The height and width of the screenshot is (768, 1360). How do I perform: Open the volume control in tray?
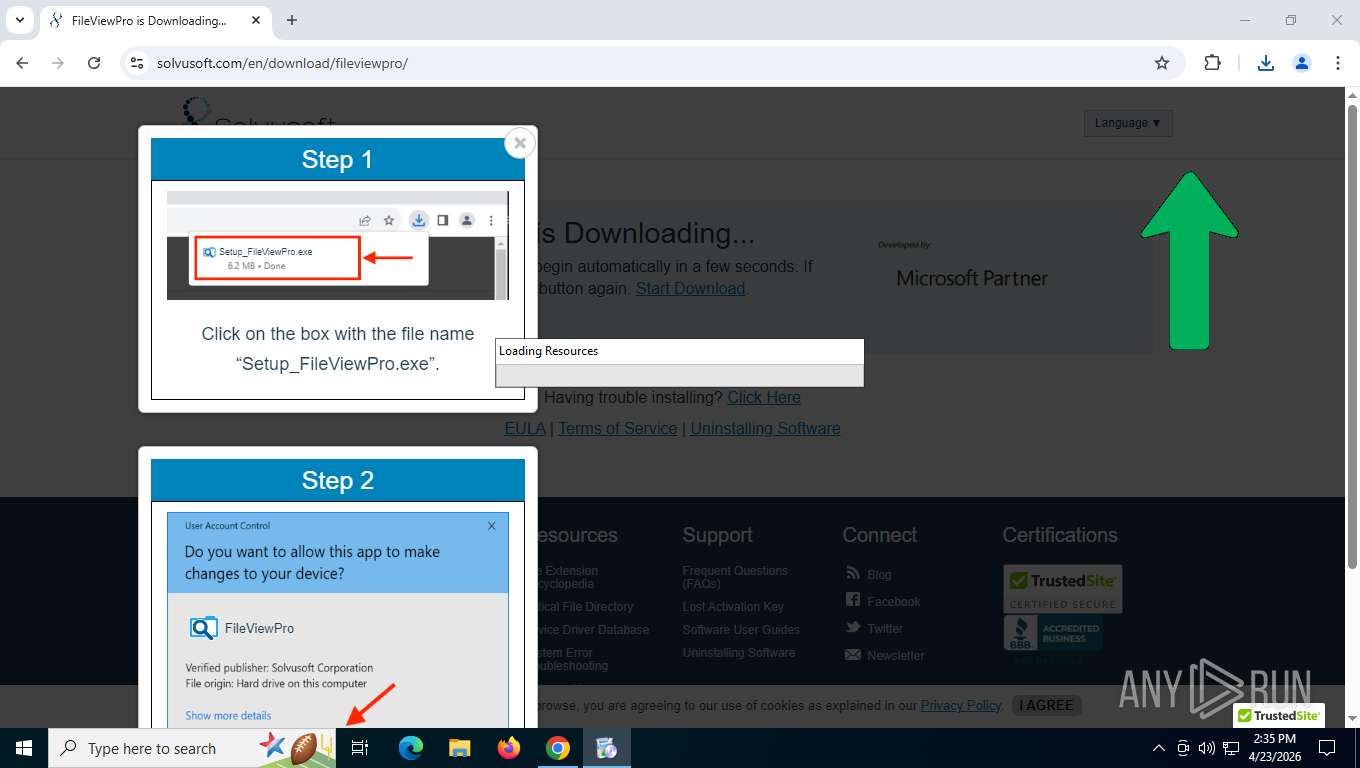click(x=1207, y=748)
